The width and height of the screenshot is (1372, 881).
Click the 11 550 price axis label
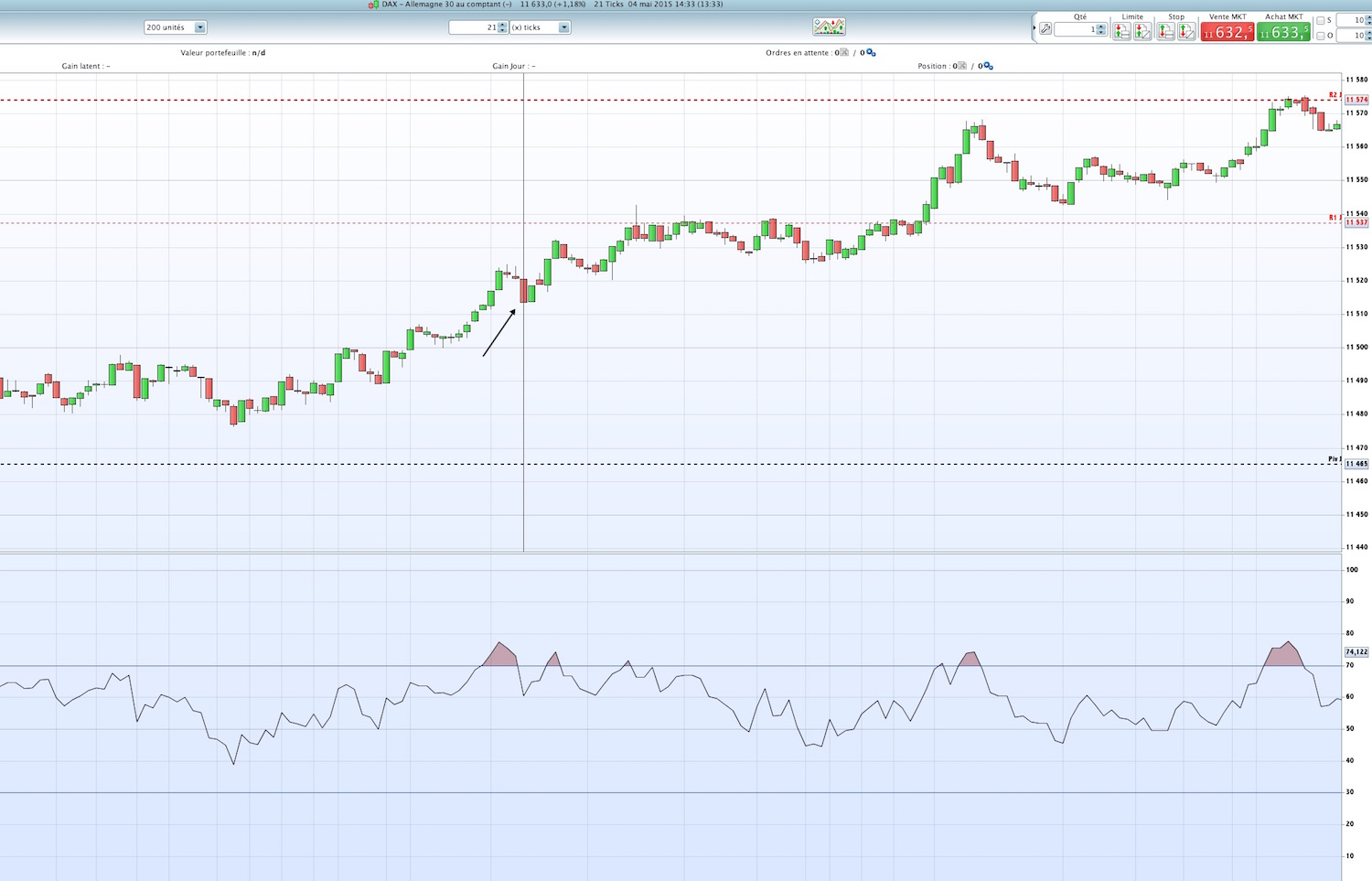1356,180
